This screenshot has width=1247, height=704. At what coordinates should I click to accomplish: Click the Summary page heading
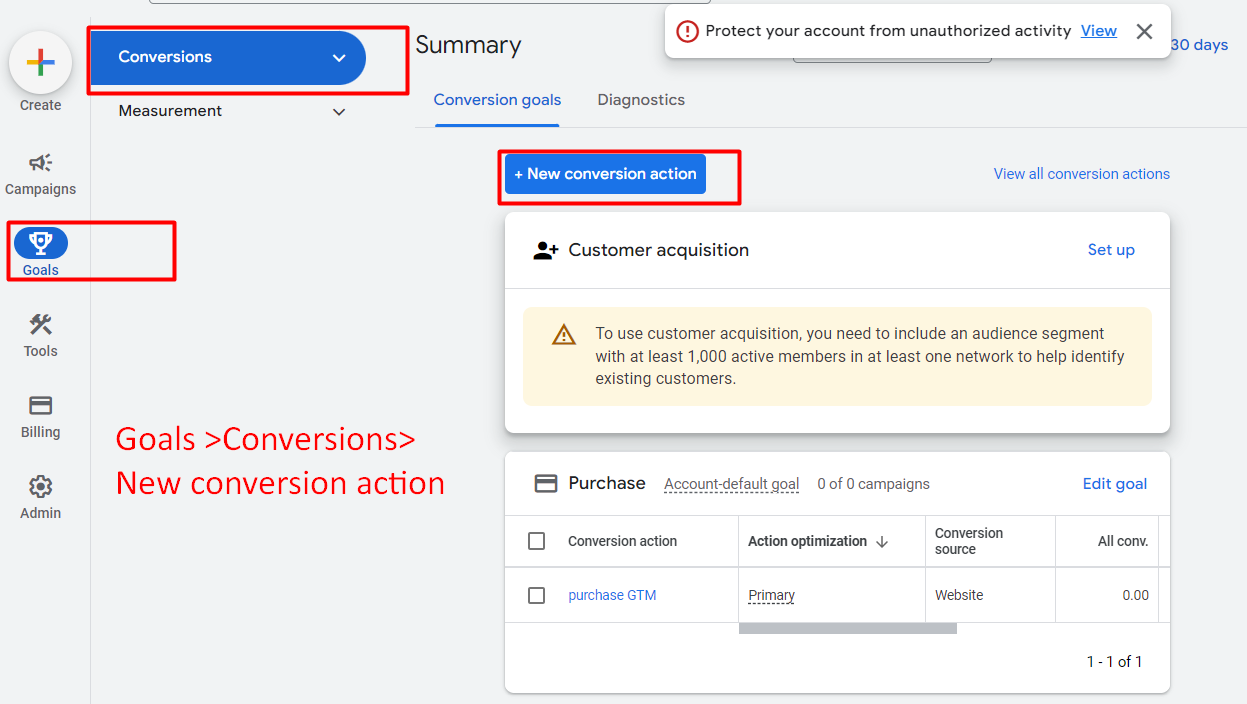point(468,45)
